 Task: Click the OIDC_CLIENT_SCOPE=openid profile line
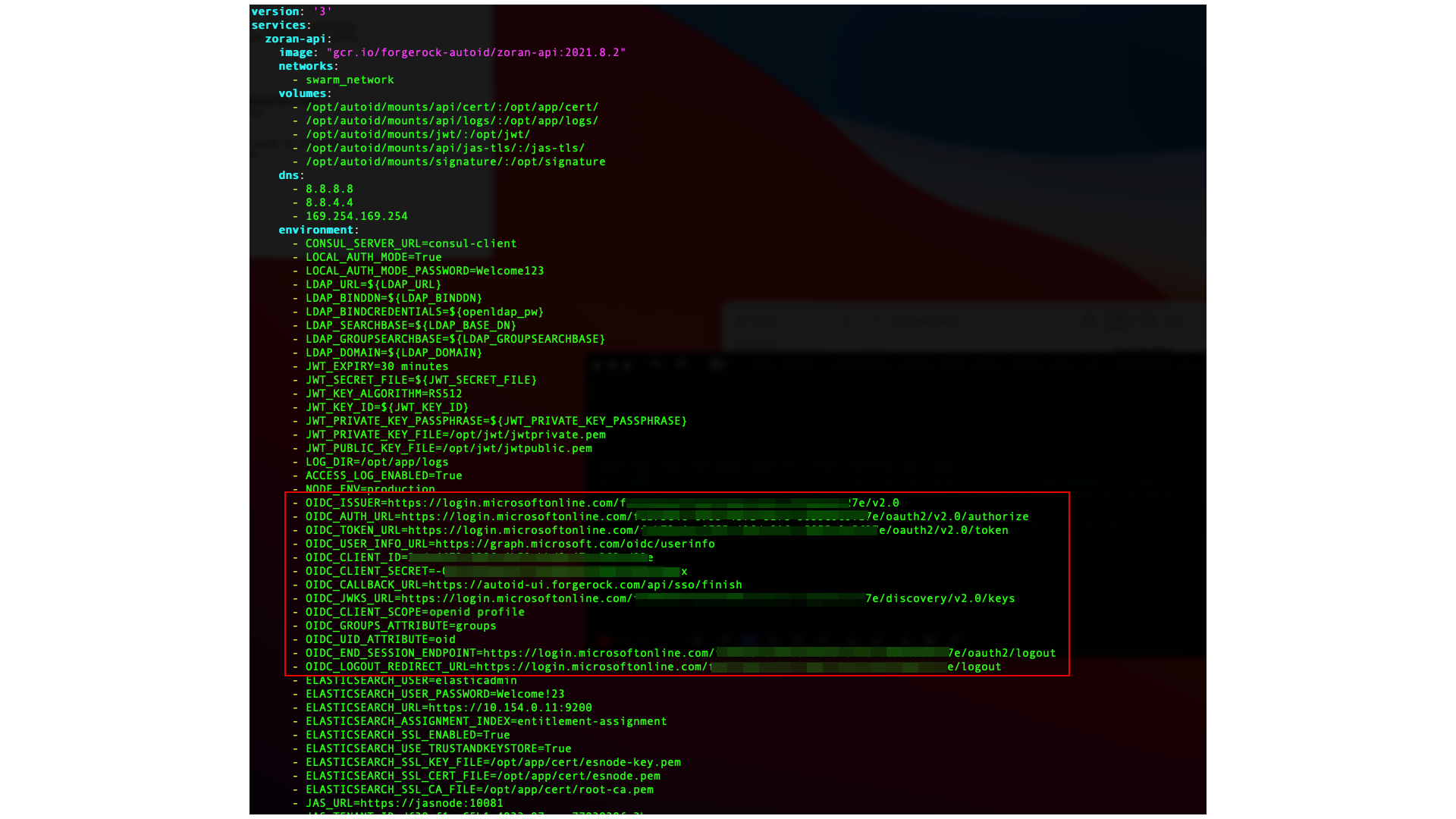(415, 612)
